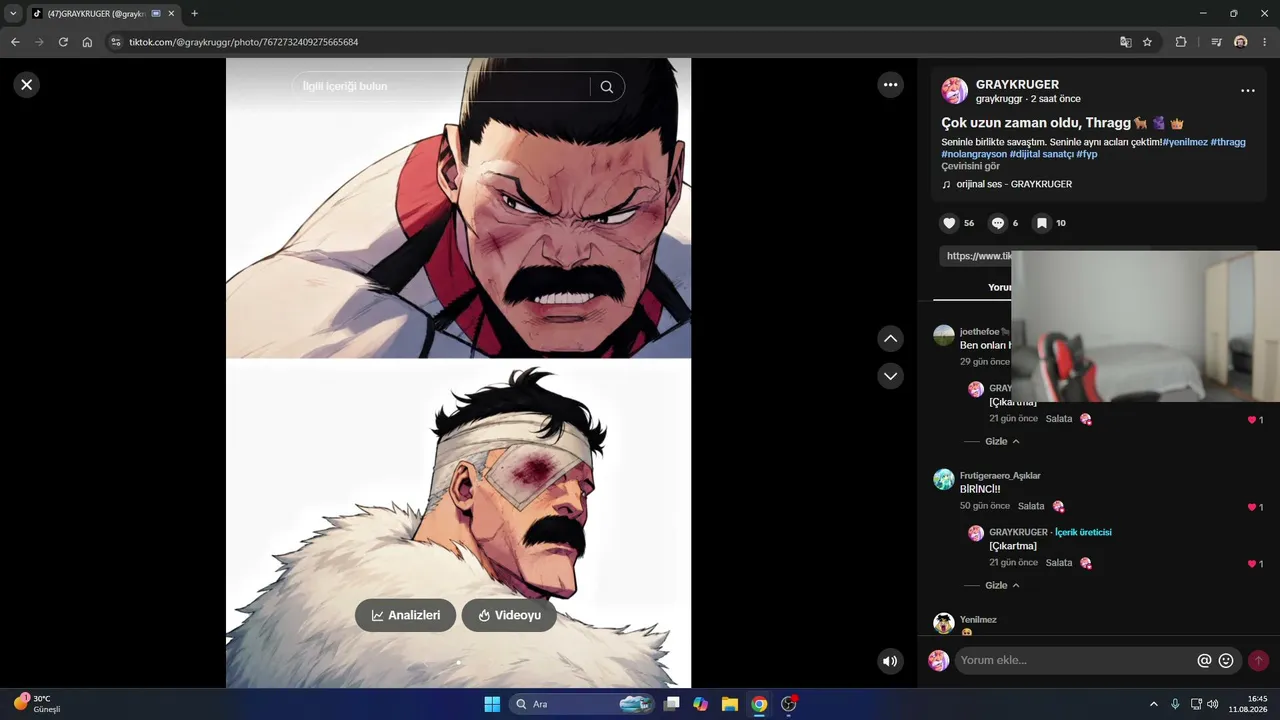
Task: Collapse replies with Gizle under joethefoe's comment
Action: point(1002,441)
